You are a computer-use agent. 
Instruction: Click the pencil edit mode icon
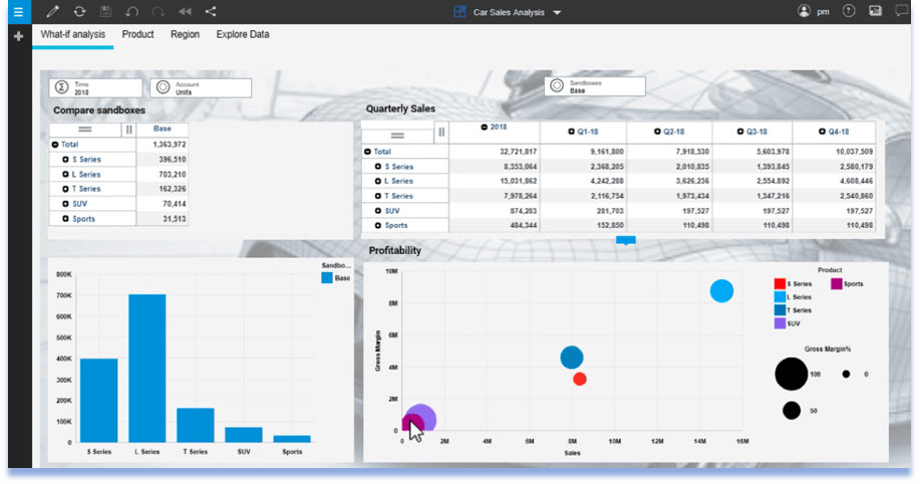coord(53,12)
